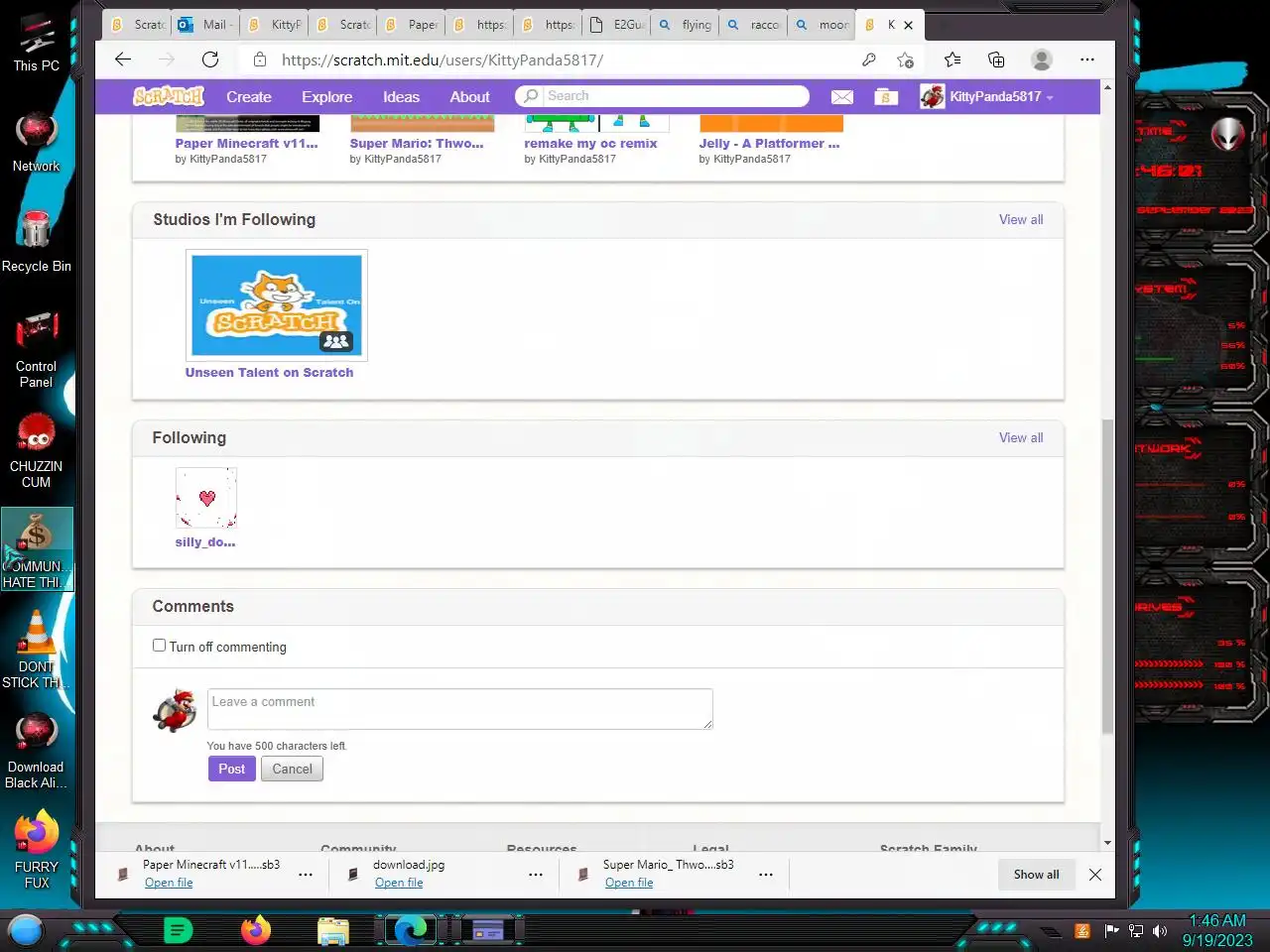Open the Favorites list icon
The image size is (1270, 952).
point(952,59)
